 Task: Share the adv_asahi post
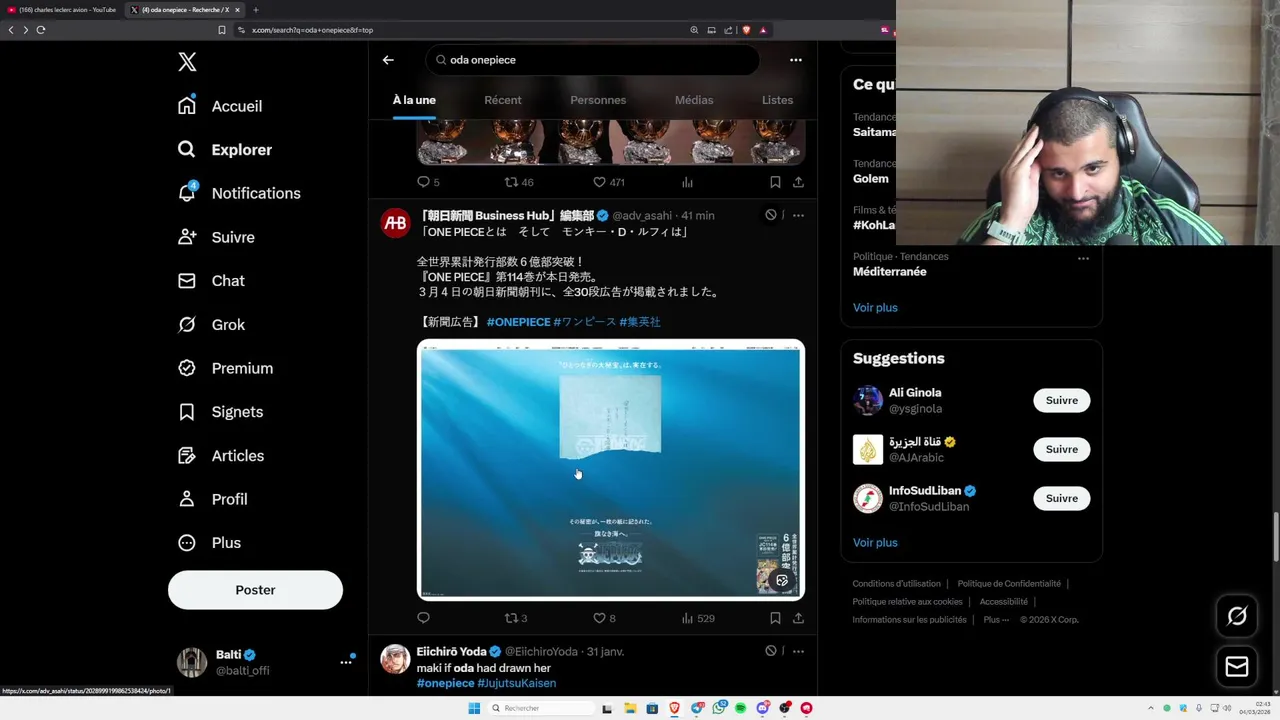(x=798, y=618)
